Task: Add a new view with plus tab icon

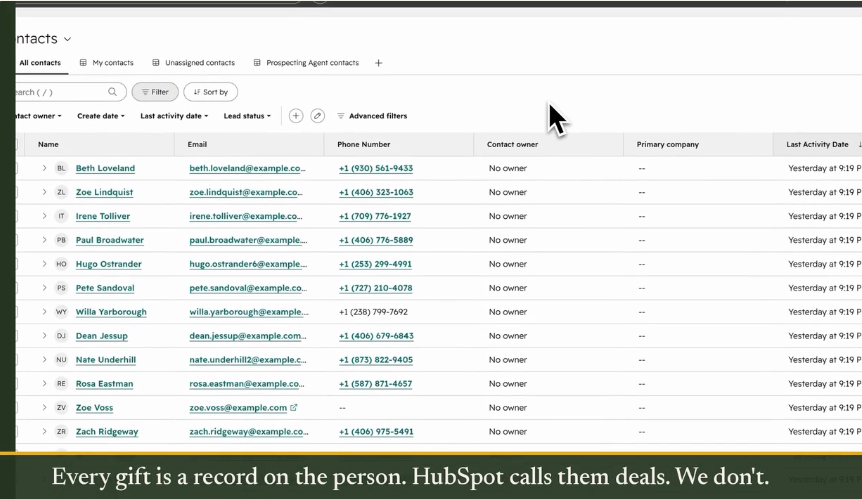Action: click(x=378, y=63)
